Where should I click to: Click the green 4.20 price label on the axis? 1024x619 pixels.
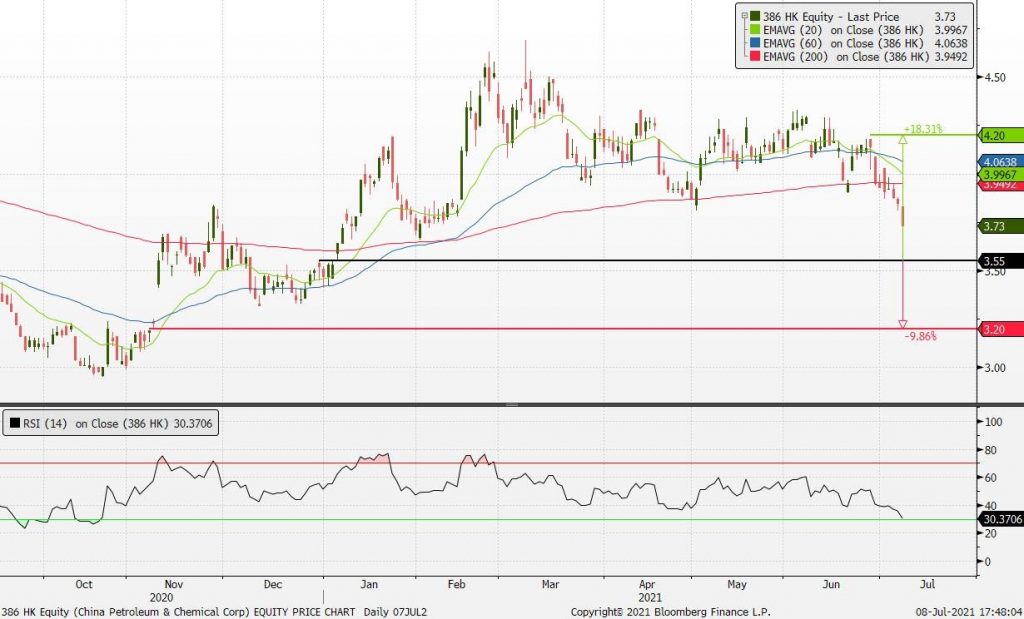point(1001,136)
